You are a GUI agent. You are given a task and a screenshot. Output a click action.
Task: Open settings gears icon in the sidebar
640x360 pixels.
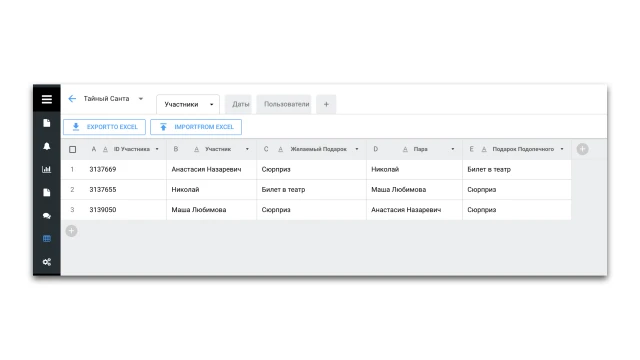pyautogui.click(x=47, y=262)
